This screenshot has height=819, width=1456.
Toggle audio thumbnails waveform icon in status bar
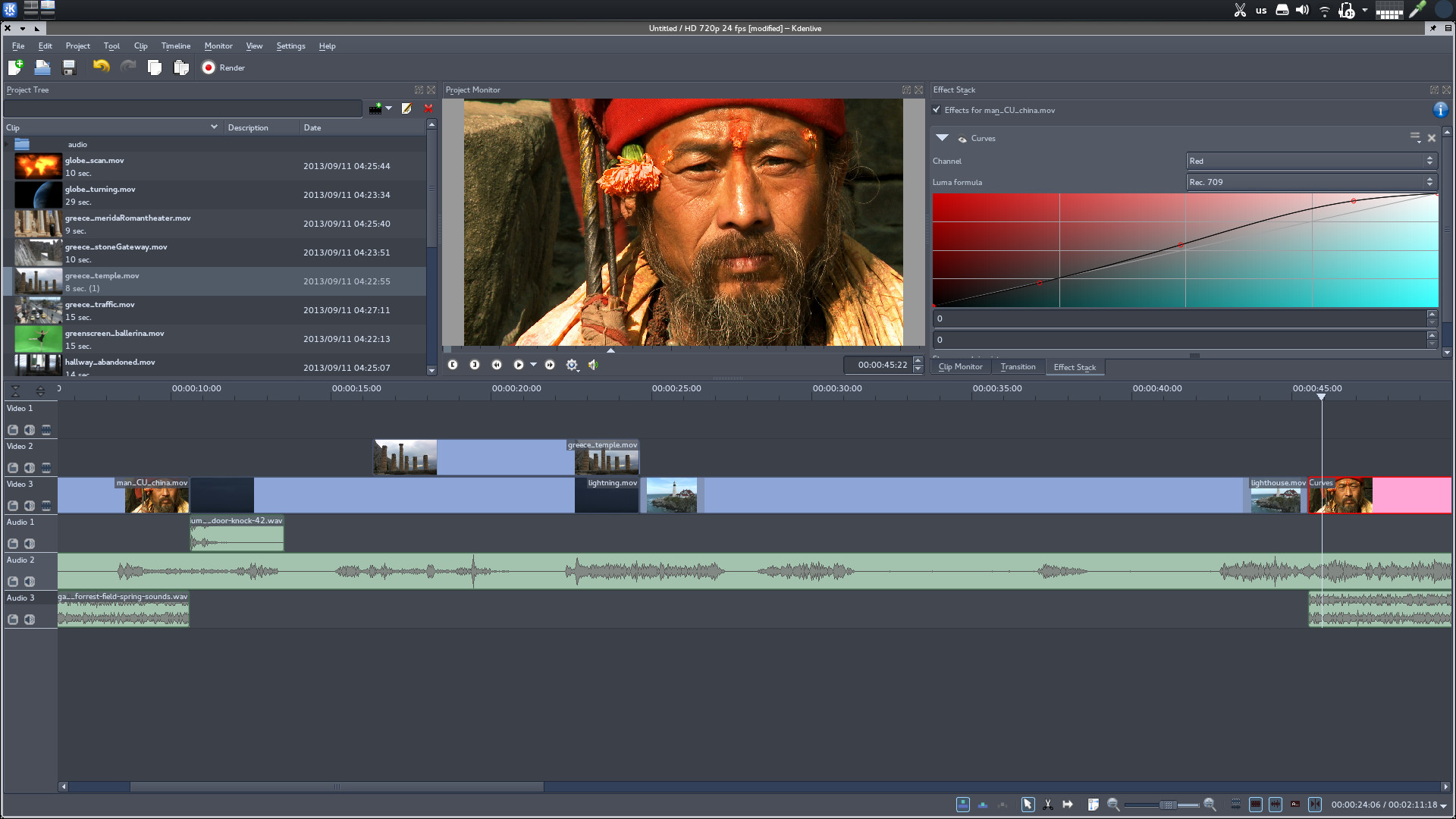point(1276,805)
